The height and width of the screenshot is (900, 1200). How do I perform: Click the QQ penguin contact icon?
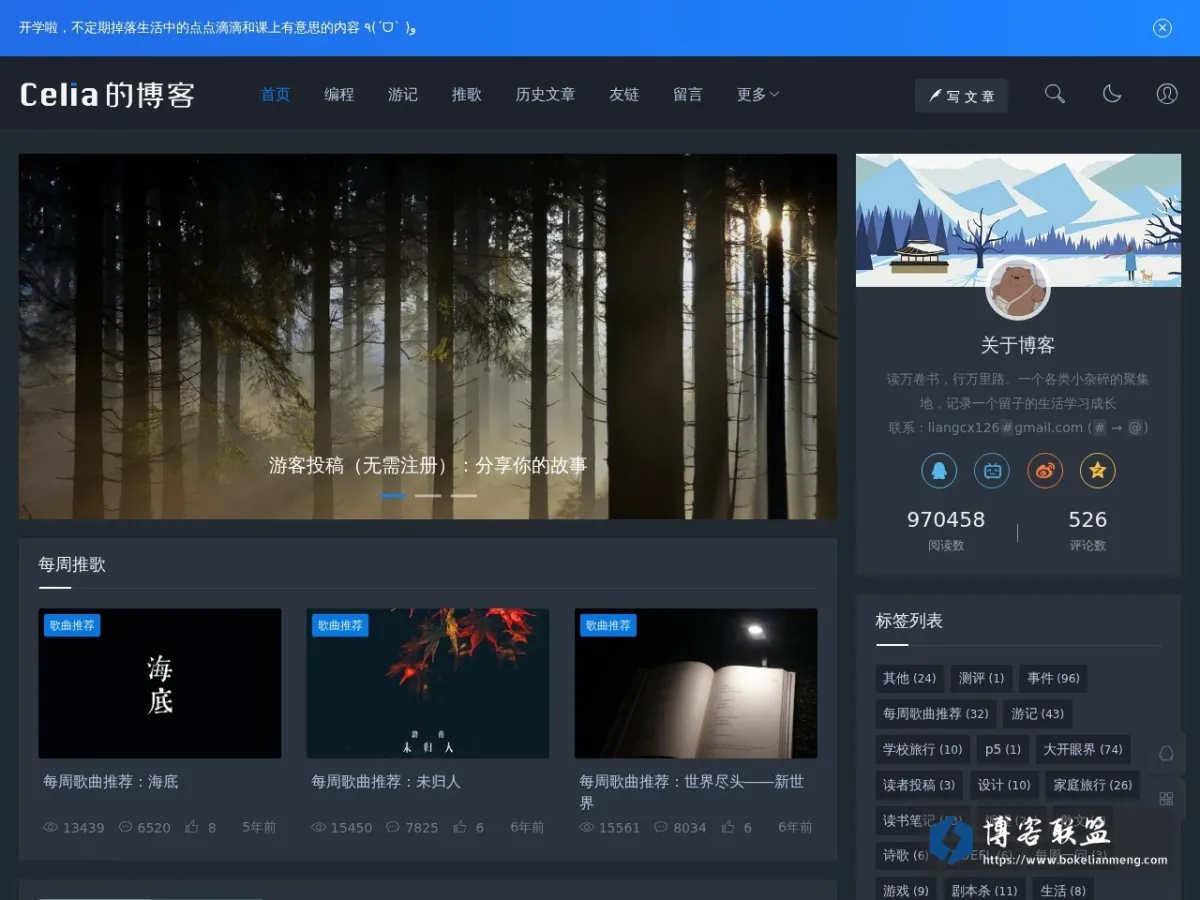click(x=939, y=471)
